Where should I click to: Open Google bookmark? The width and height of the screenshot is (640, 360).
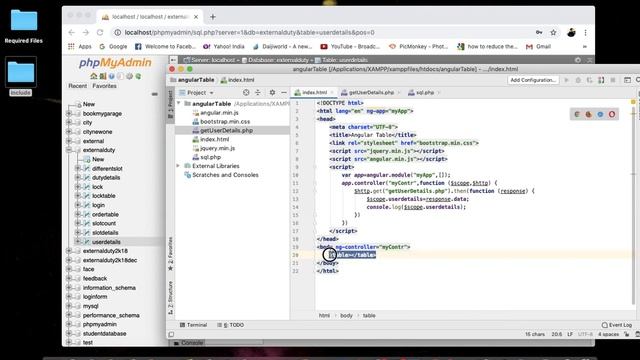click(113, 47)
